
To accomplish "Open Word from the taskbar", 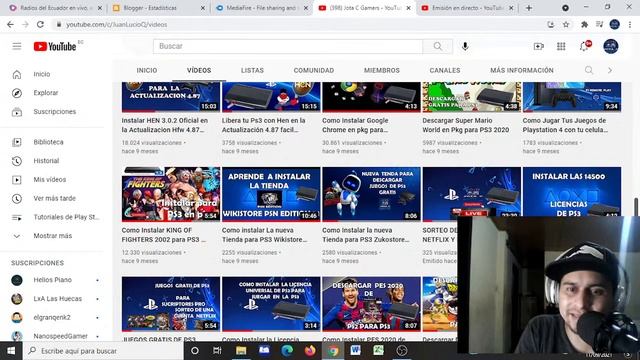I will click(x=356, y=351).
